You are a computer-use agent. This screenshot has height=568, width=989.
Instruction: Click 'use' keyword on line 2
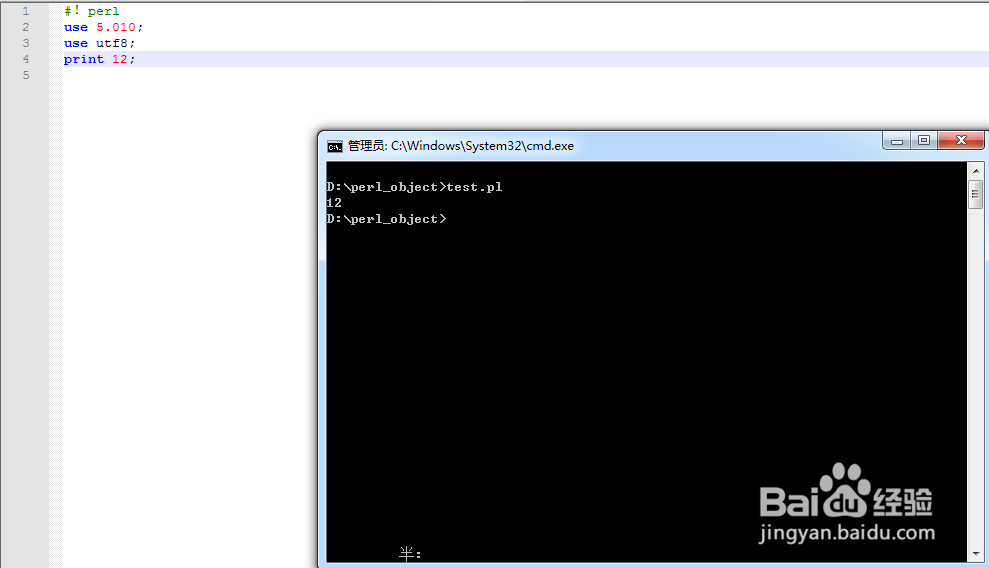[76, 28]
